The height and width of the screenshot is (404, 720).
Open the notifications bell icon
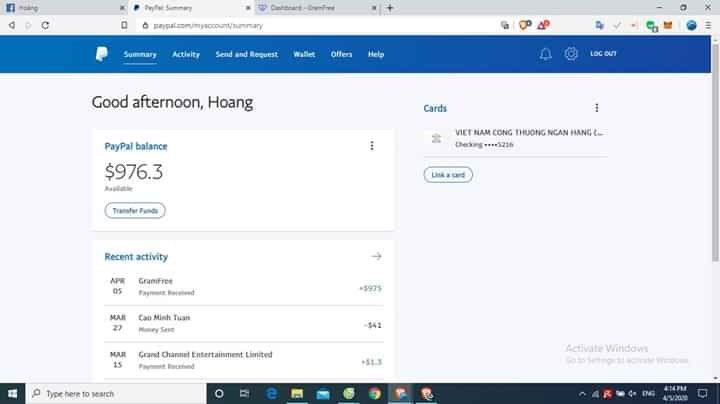click(x=546, y=54)
